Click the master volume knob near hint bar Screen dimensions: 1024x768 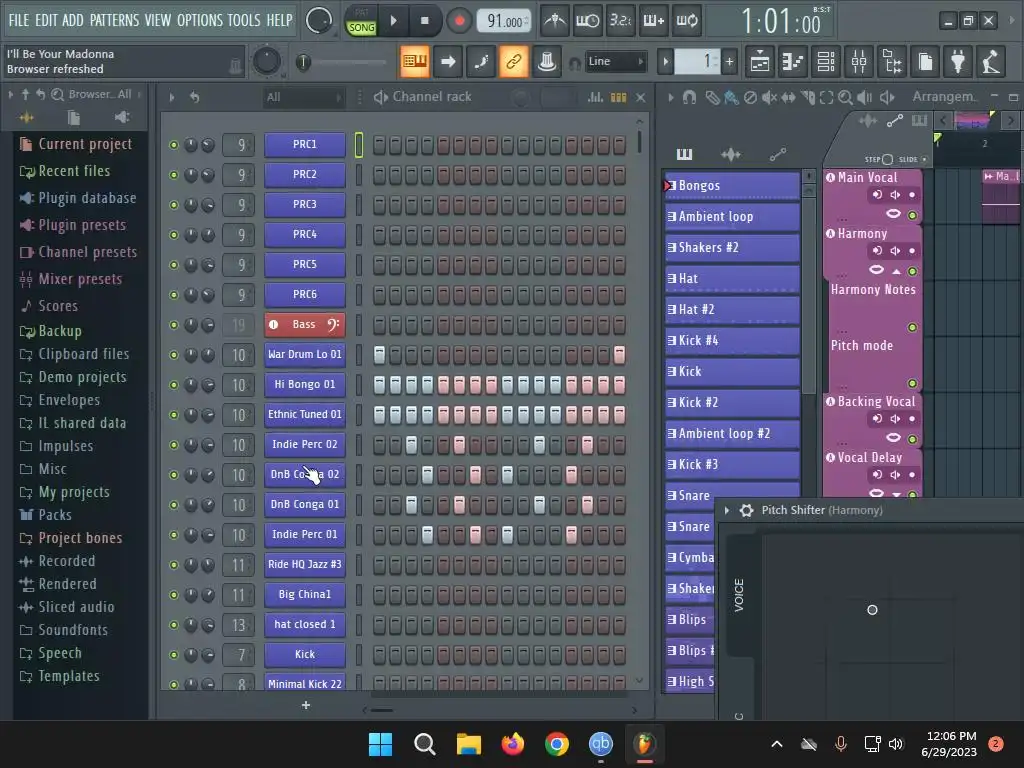266,61
